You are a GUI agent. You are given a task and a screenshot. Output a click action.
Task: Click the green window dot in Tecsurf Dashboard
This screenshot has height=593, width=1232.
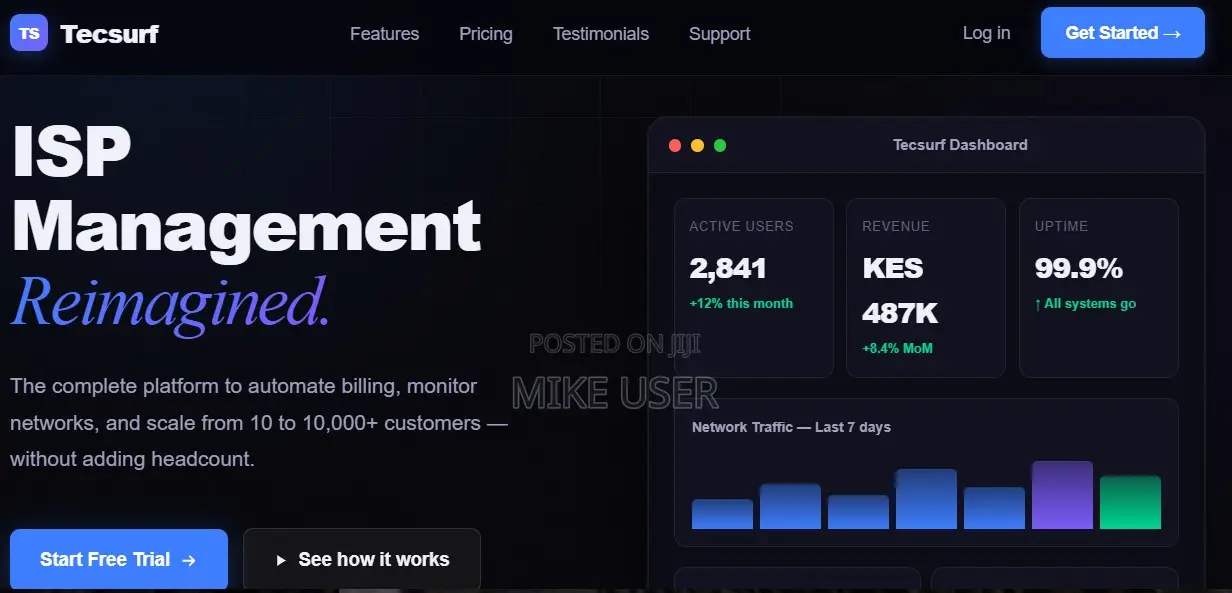720,145
